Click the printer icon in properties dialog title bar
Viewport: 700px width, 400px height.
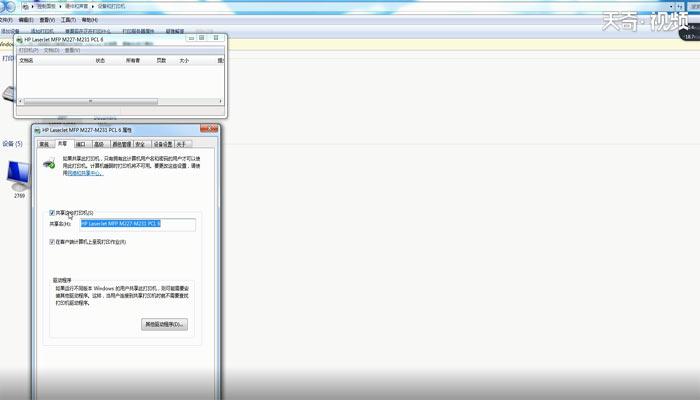tap(38, 130)
